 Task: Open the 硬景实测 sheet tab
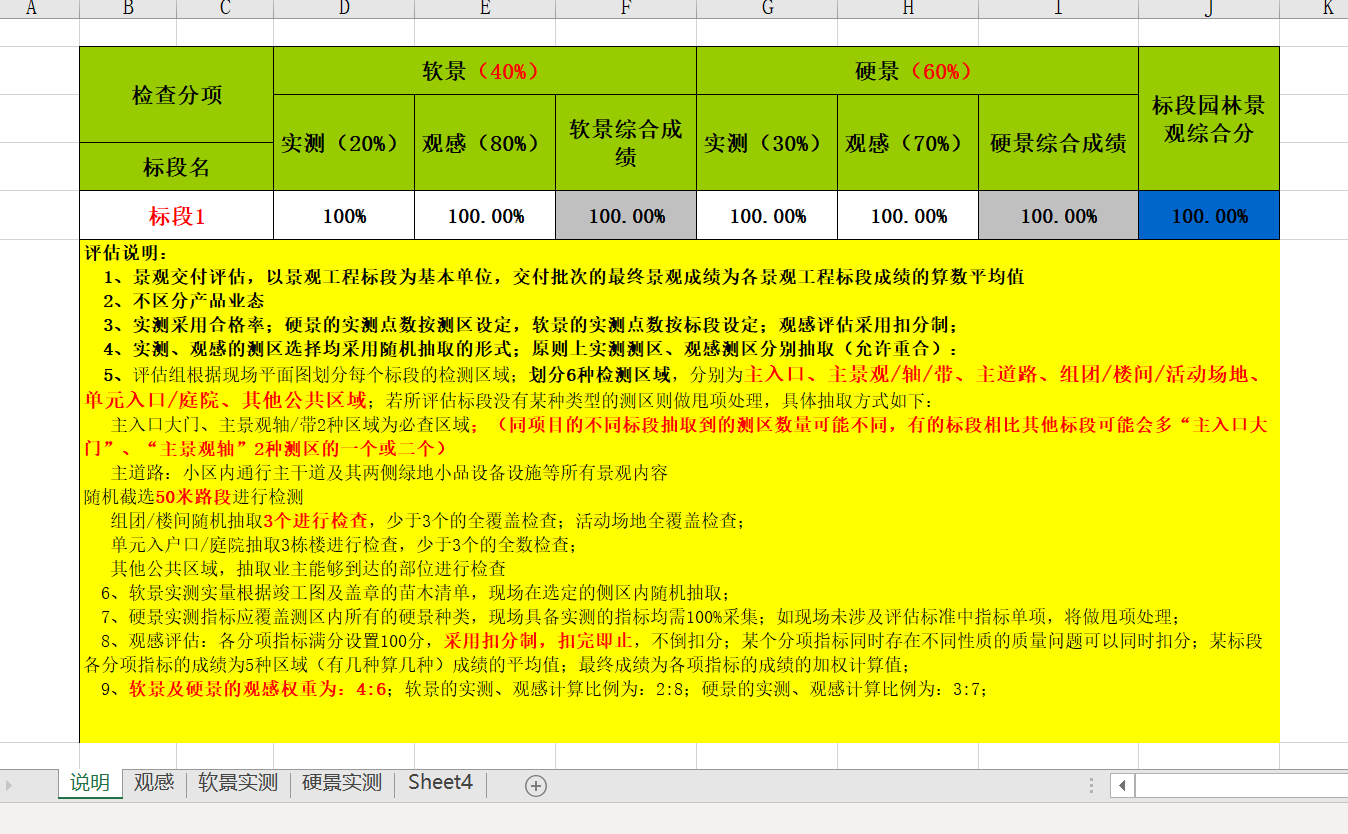342,783
